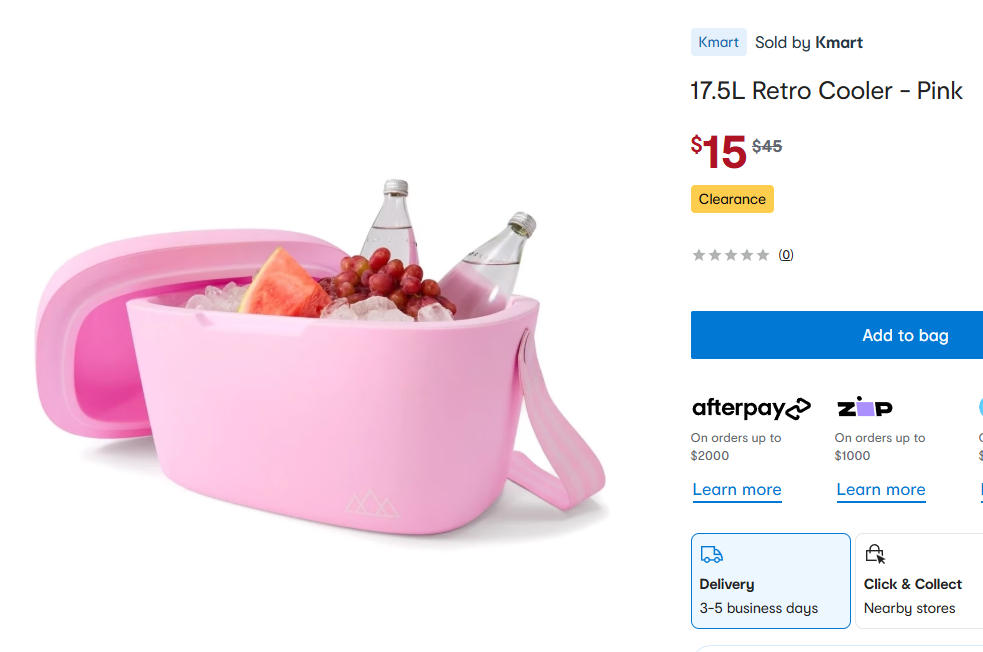Viewport: 983px width, 652px height.
Task: Open Learn more under Afterpay
Action: click(737, 489)
